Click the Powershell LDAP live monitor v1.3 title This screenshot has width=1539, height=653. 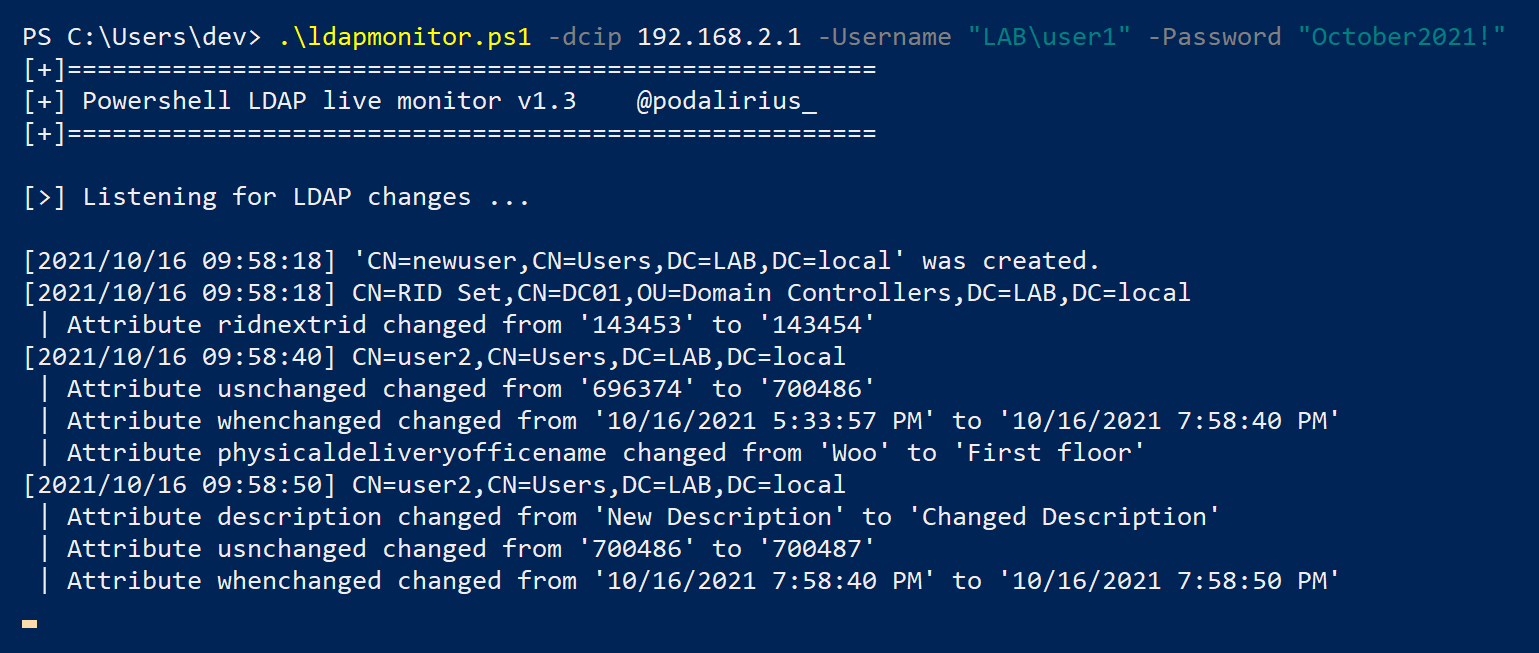(x=329, y=101)
